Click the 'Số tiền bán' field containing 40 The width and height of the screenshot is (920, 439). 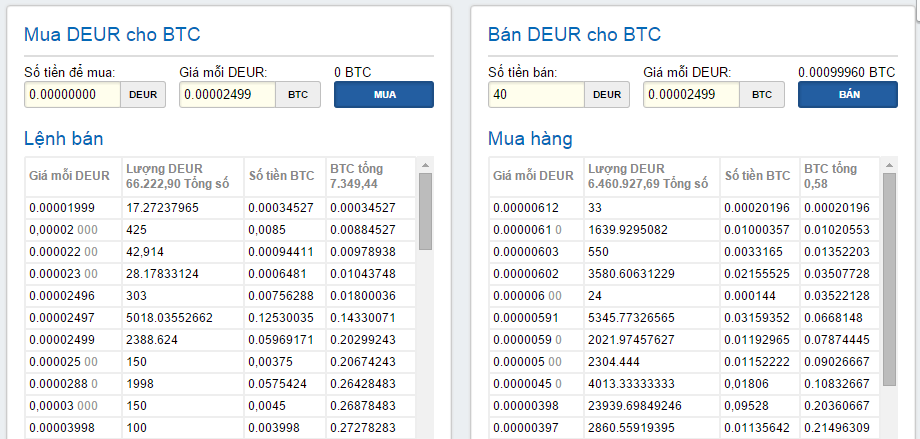click(535, 94)
